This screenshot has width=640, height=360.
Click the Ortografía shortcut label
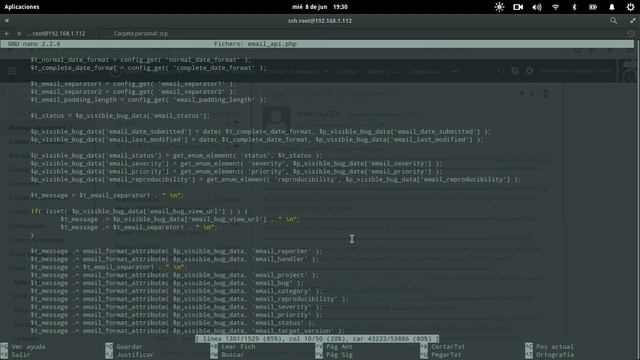555,355
